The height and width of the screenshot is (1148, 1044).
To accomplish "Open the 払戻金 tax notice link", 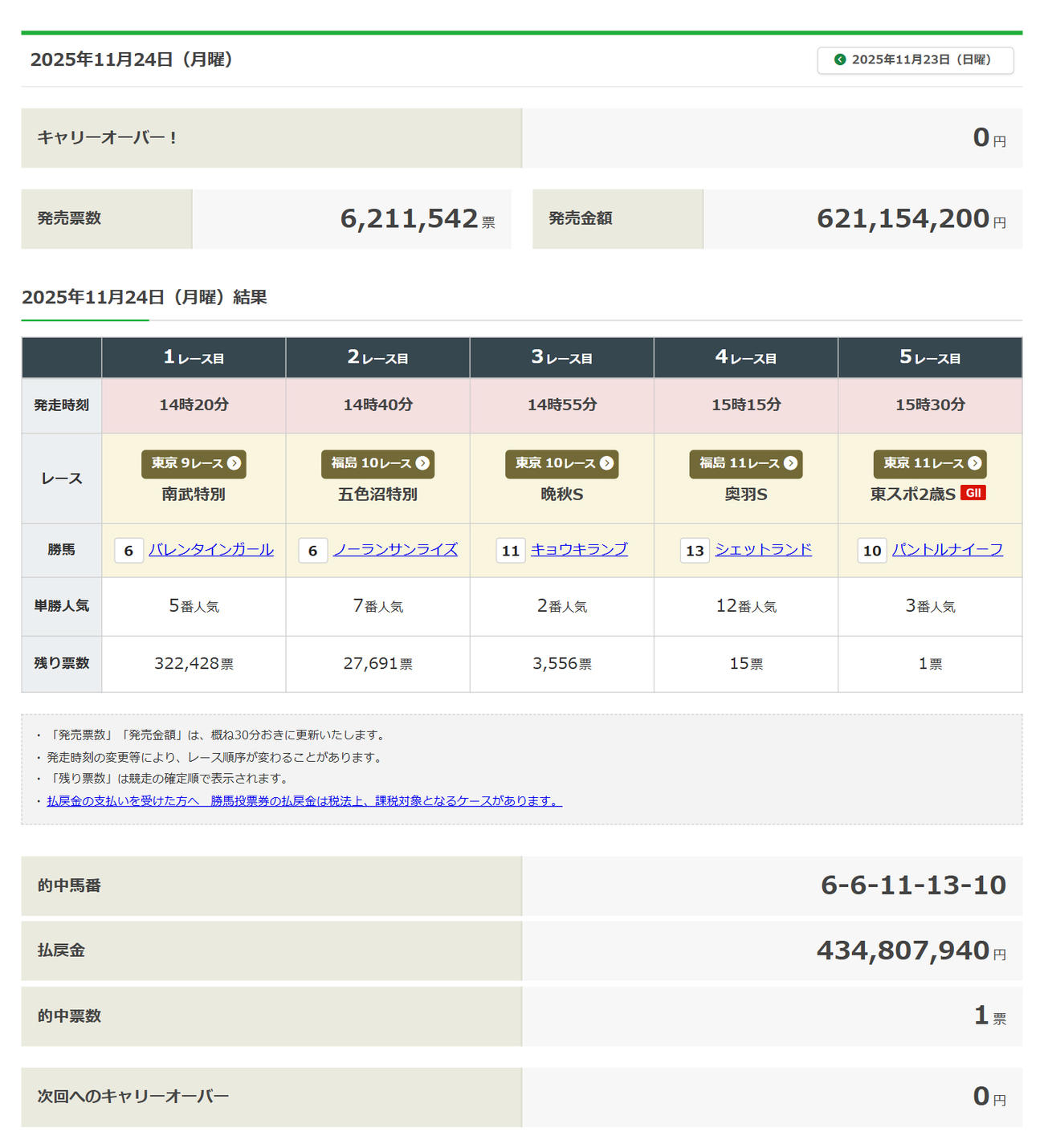I will pyautogui.click(x=304, y=801).
